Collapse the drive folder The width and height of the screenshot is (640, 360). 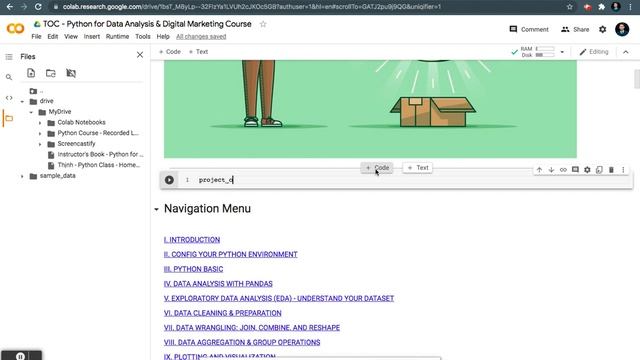click(22, 101)
